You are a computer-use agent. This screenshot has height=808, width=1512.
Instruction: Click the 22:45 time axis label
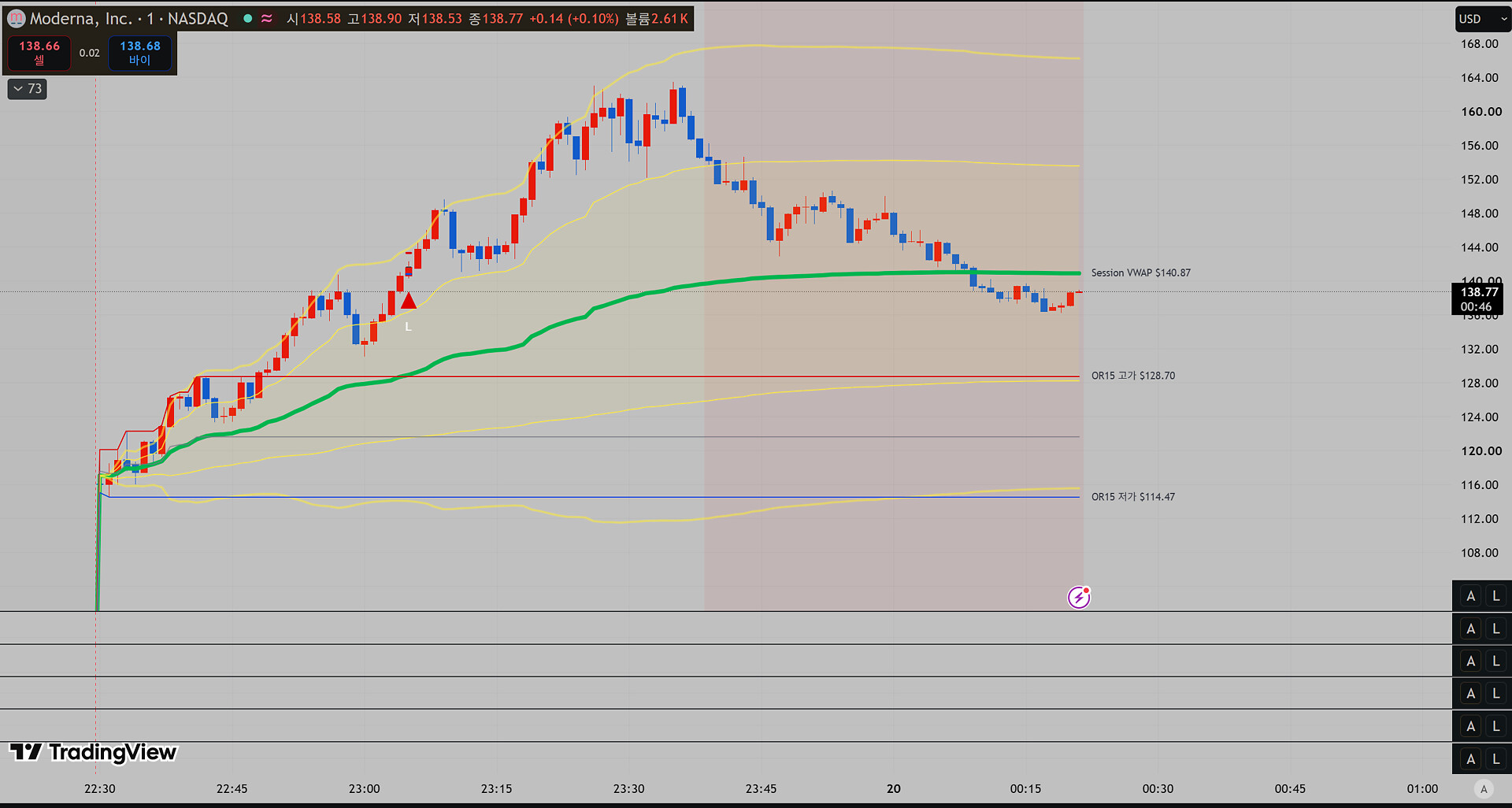click(x=232, y=789)
